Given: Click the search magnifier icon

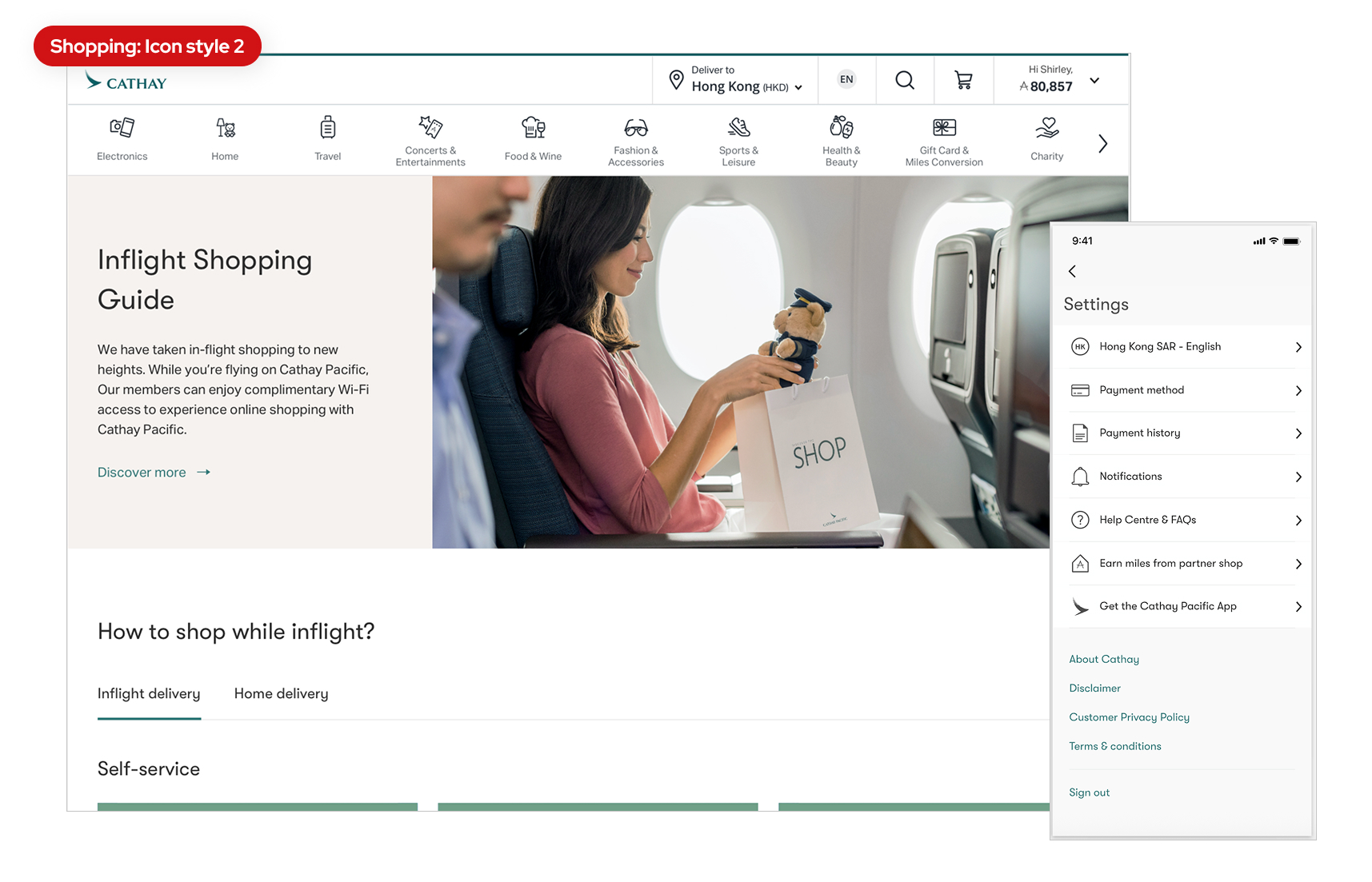Looking at the screenshot, I should [x=905, y=80].
